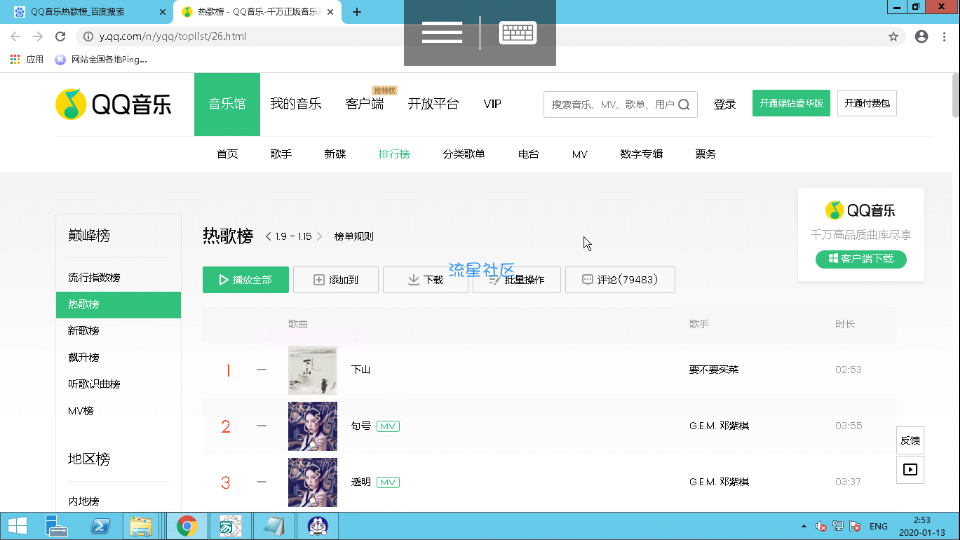960x540 pixels.
Task: Open 首页 in the sub navigation
Action: tap(227, 154)
